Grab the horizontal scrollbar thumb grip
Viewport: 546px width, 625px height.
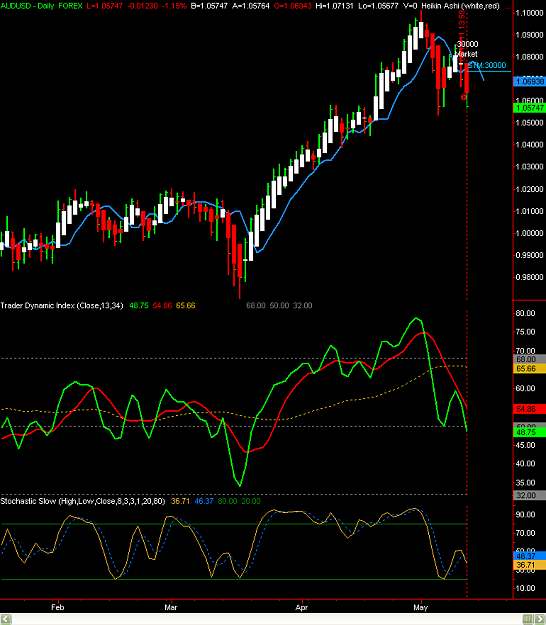tap(528, 619)
